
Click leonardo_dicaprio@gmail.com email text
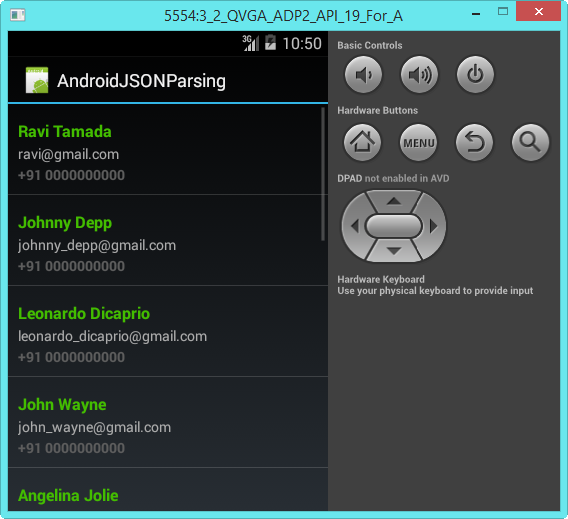[113, 336]
